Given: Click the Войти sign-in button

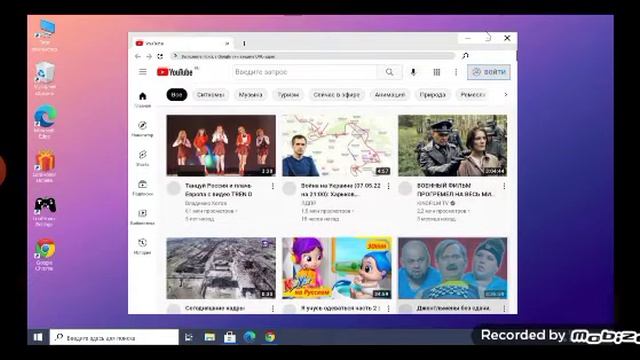Looking at the screenshot, I should (x=489, y=72).
